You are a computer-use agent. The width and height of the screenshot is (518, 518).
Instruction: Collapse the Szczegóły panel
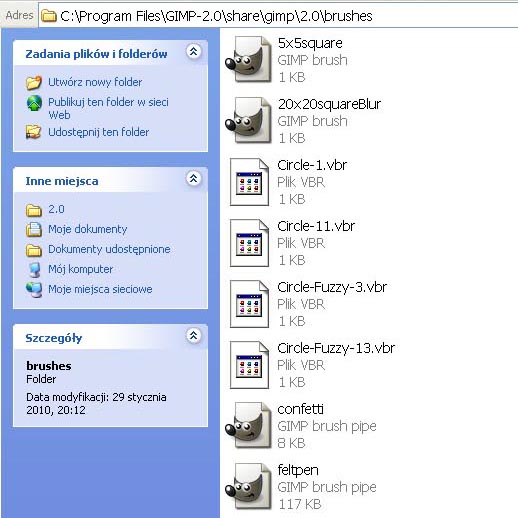click(x=194, y=336)
